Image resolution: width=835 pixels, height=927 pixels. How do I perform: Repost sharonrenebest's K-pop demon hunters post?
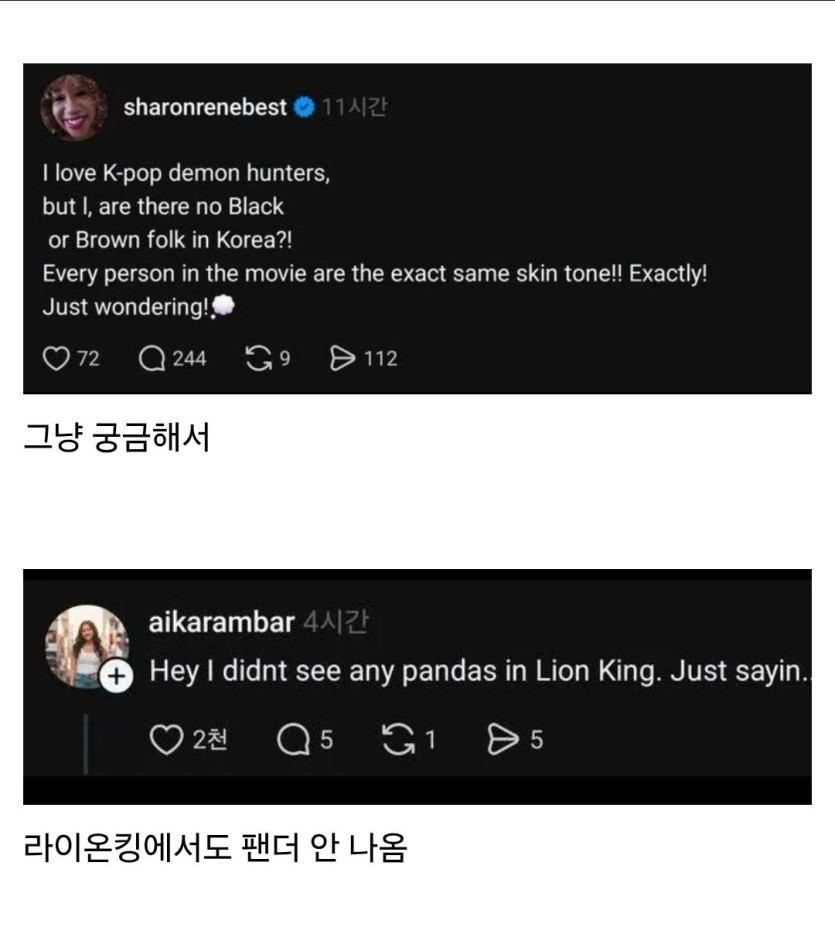[257, 358]
